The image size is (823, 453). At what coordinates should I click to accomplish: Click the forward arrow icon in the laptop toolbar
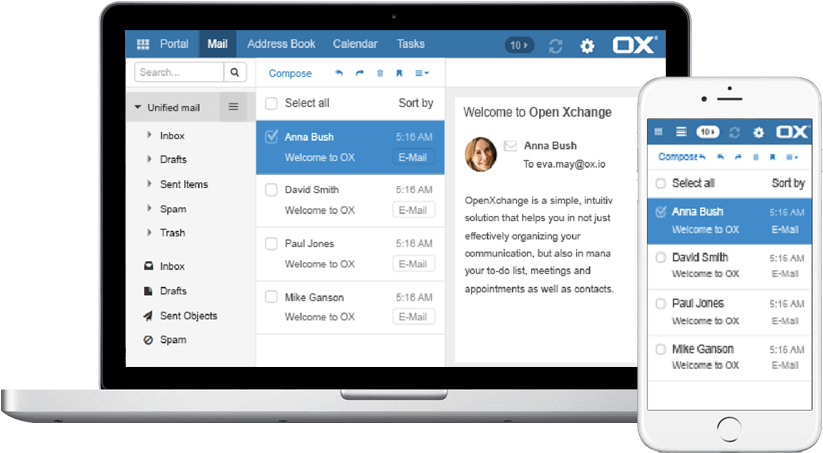360,73
